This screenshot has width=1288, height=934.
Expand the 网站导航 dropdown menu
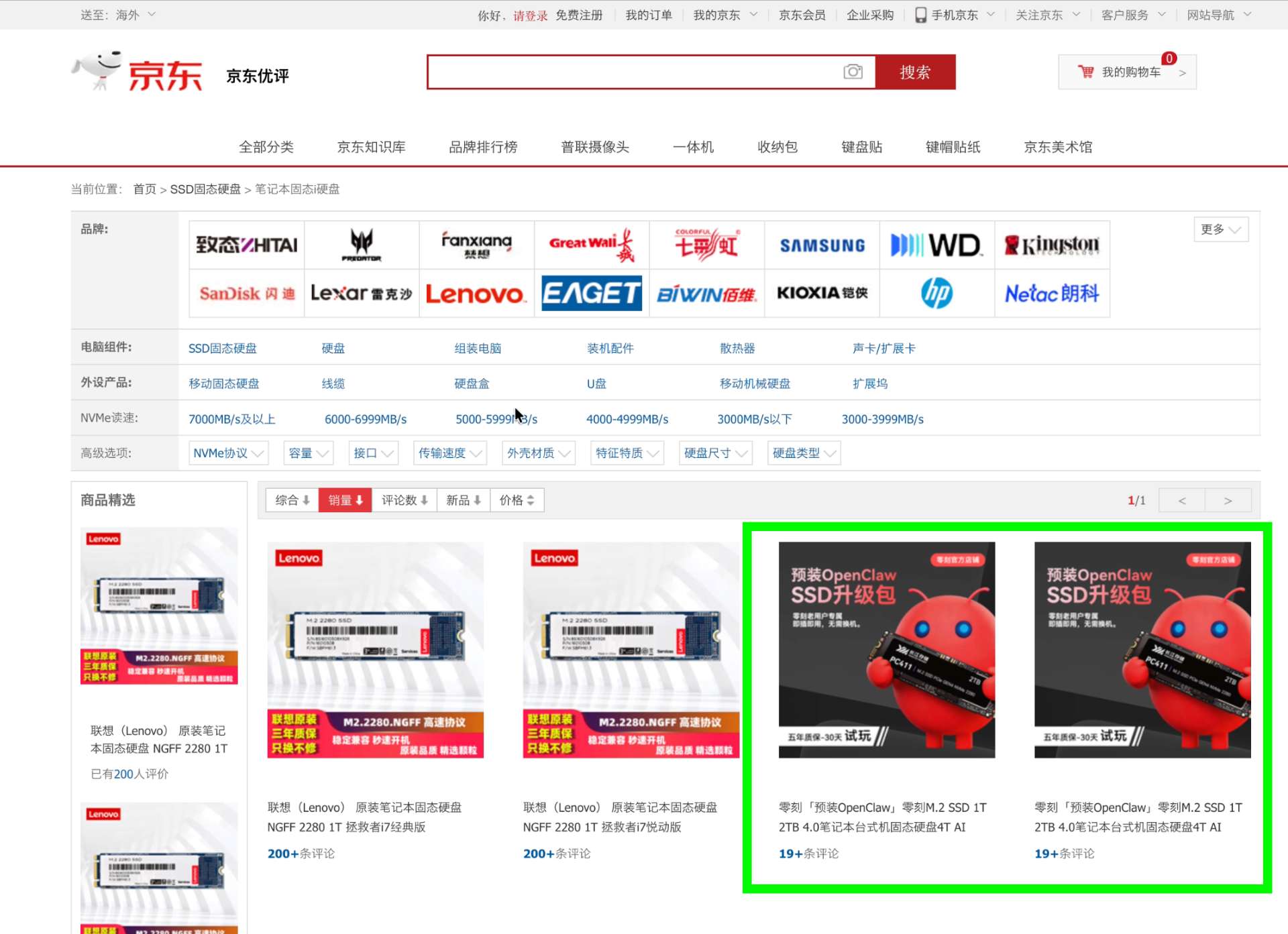click(1220, 15)
